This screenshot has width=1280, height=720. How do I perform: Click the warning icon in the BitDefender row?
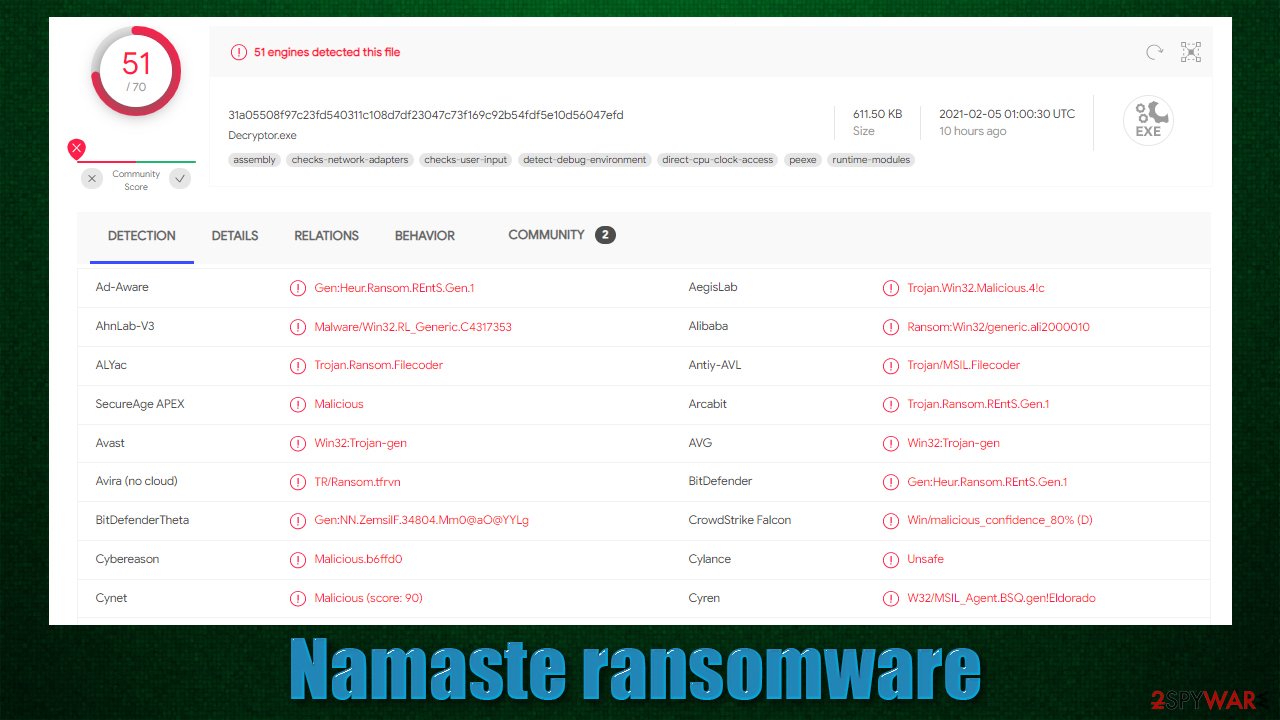890,482
